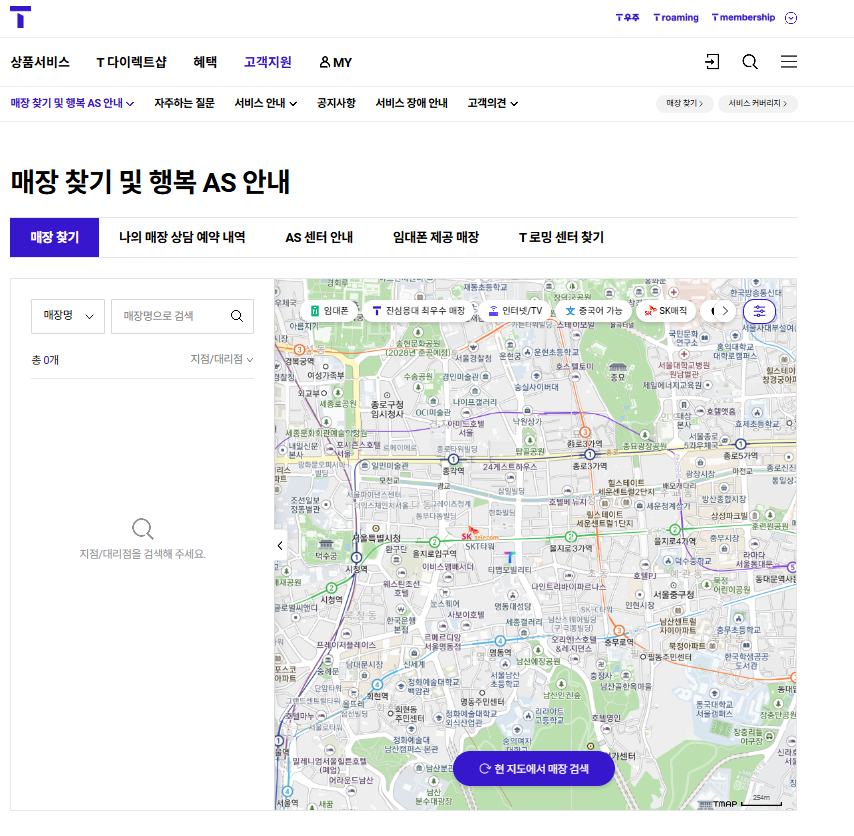This screenshot has width=854, height=836.
Task: Click 충무로역 line 3 marker
Action: pos(619,630)
